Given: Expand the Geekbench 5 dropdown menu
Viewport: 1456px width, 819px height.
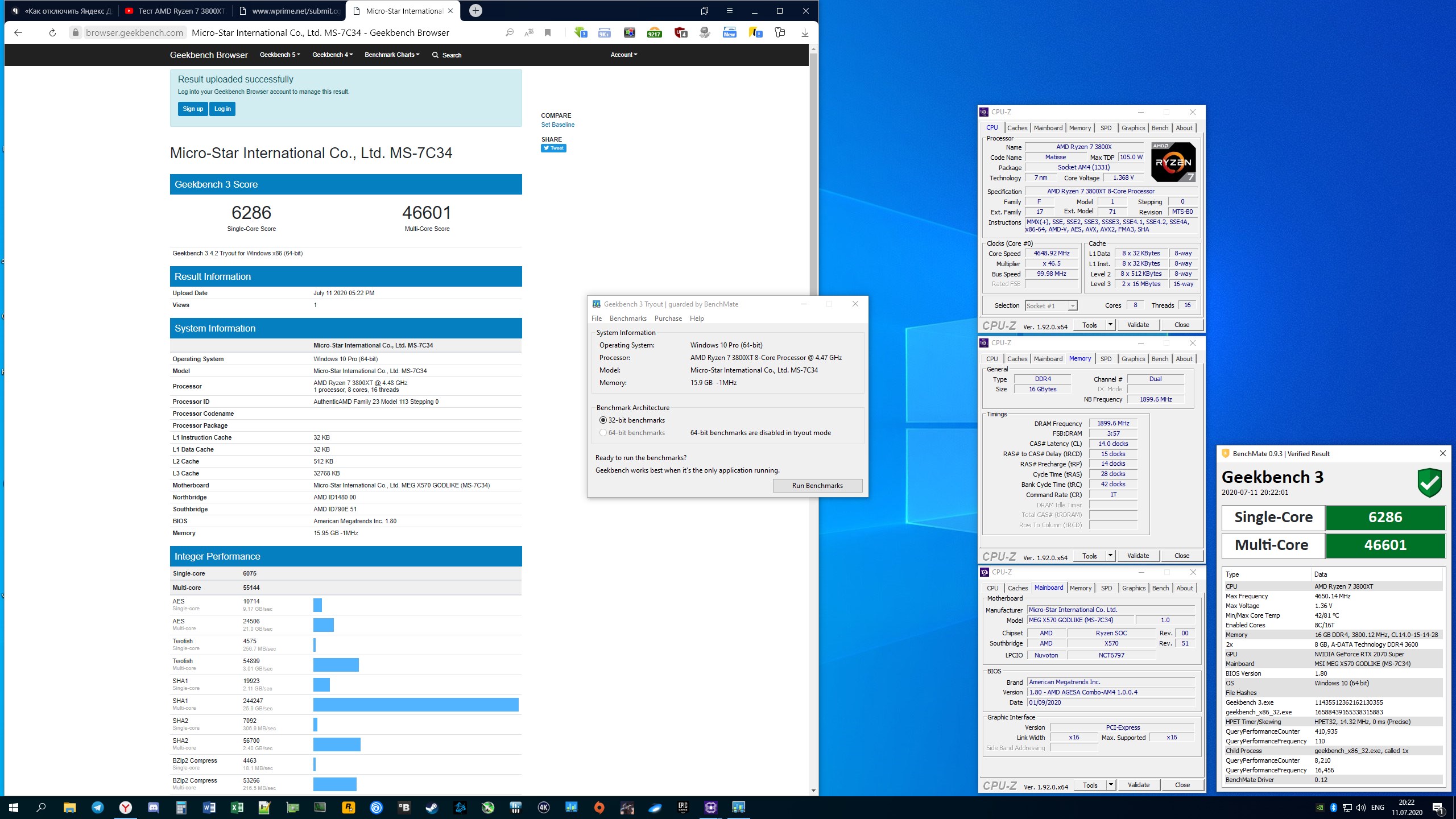Looking at the screenshot, I should pyautogui.click(x=280, y=55).
